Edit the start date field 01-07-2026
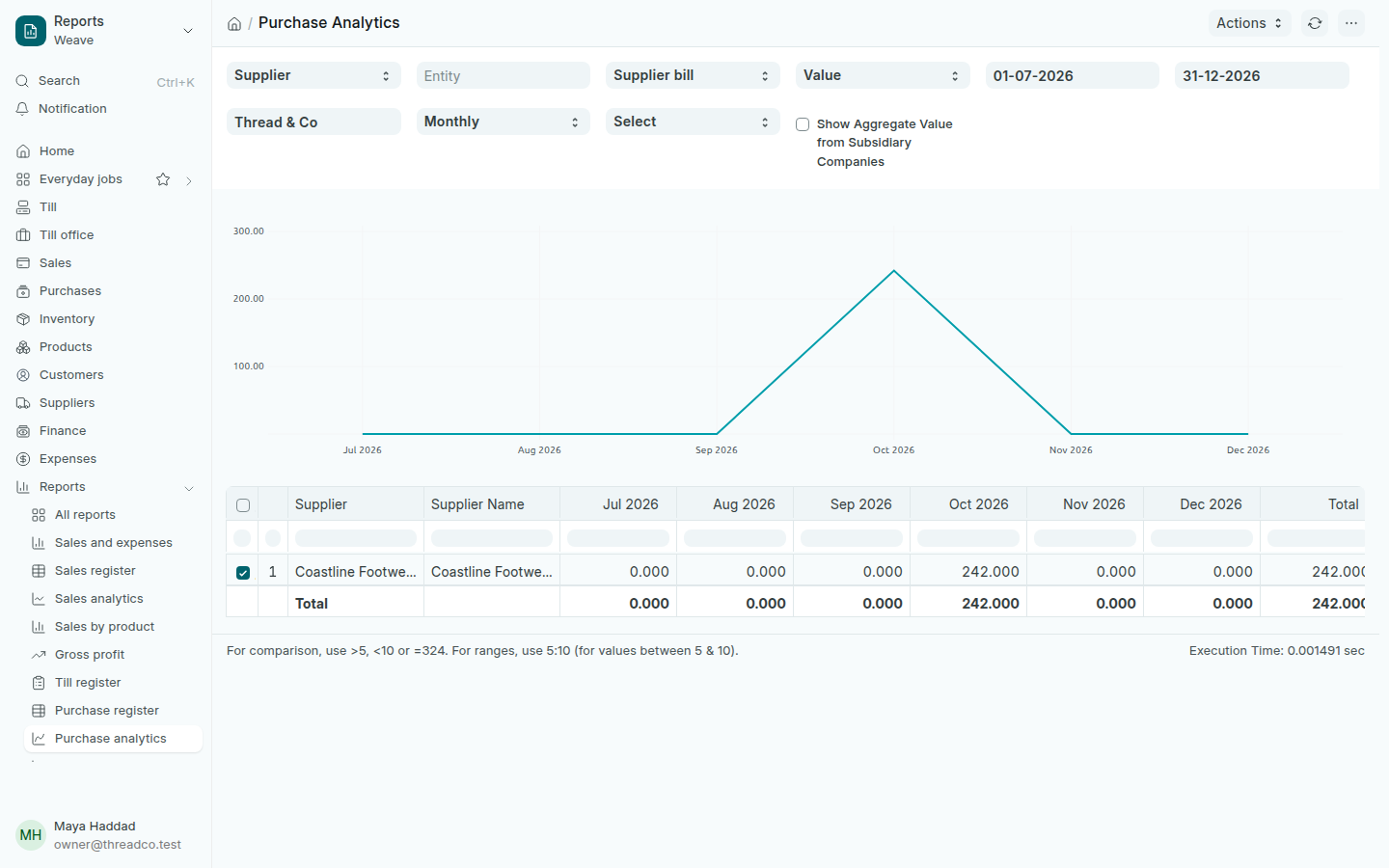Screen dimensions: 1389x868 point(1073,75)
